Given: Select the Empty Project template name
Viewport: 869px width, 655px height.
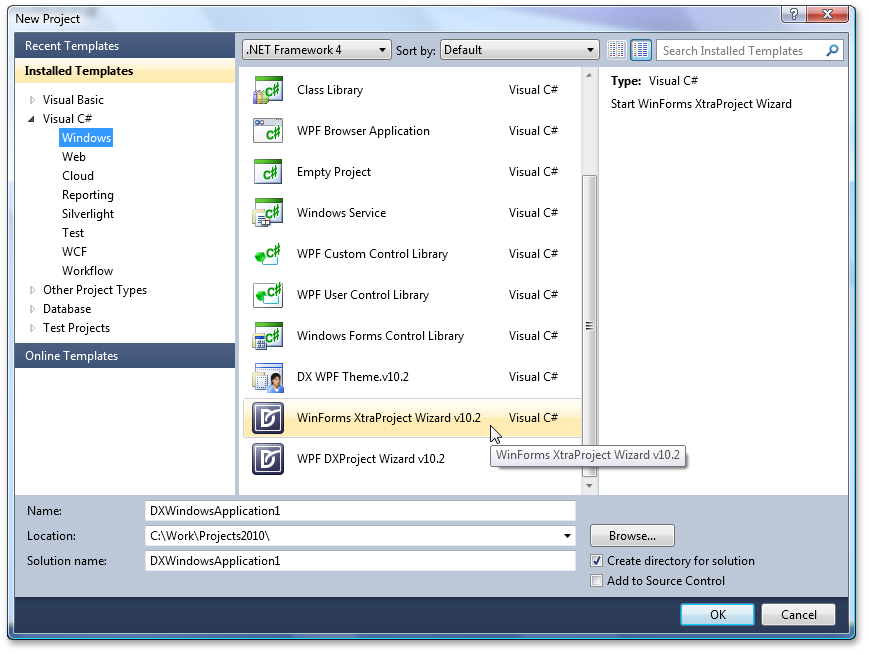Looking at the screenshot, I should [334, 172].
